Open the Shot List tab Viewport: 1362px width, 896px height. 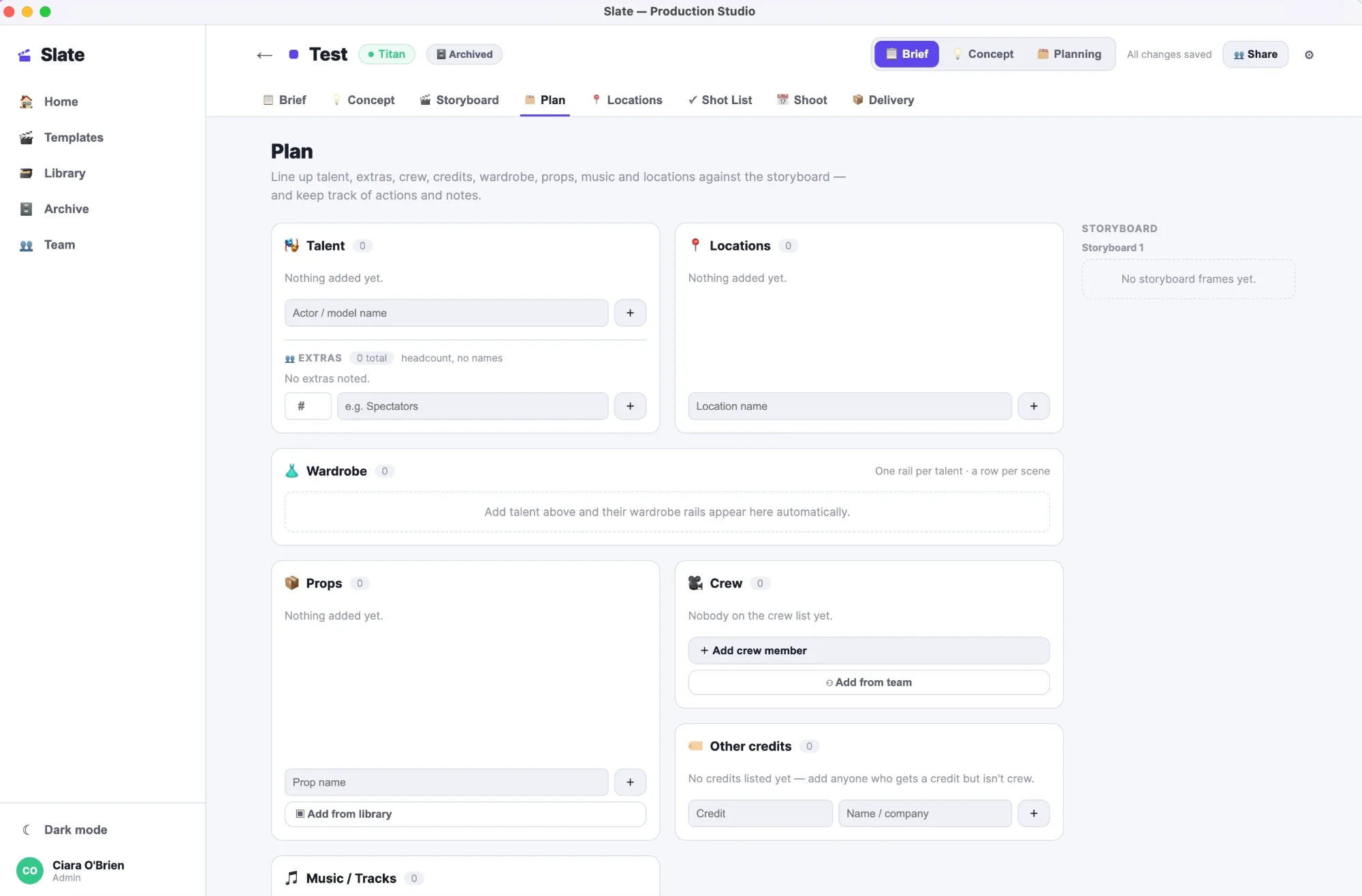click(x=720, y=100)
